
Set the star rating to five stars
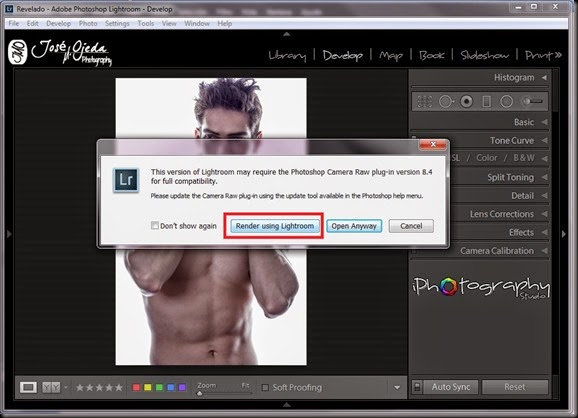(x=119, y=387)
